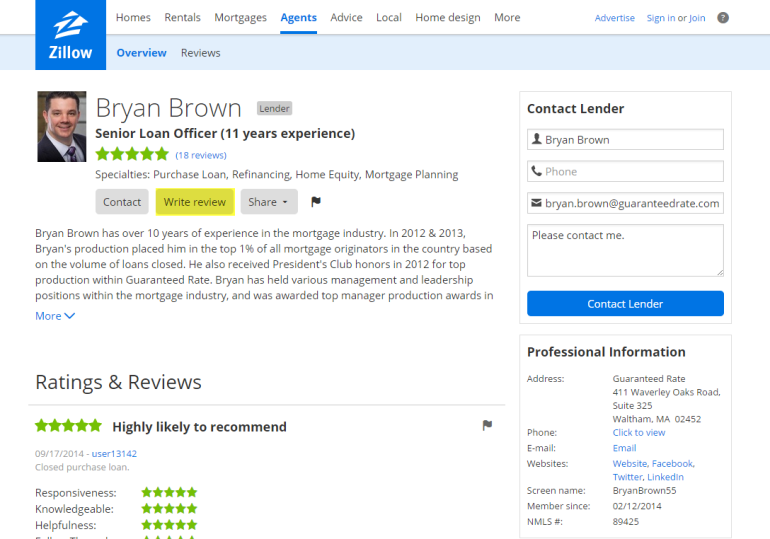The height and width of the screenshot is (539, 770).
Task: Switch to the Reviews tab
Action: tap(200, 53)
